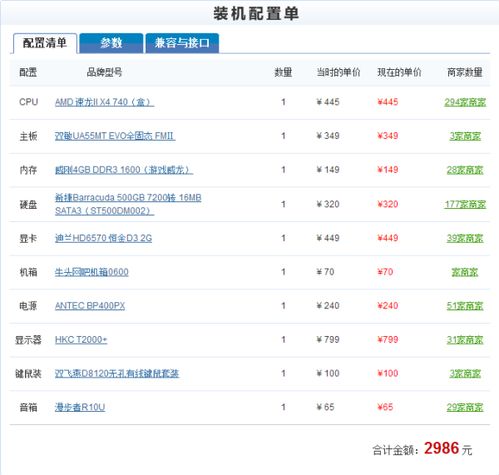Switch to the 配置清单 tab
Screen dimensions: 499x475
[x=45, y=43]
